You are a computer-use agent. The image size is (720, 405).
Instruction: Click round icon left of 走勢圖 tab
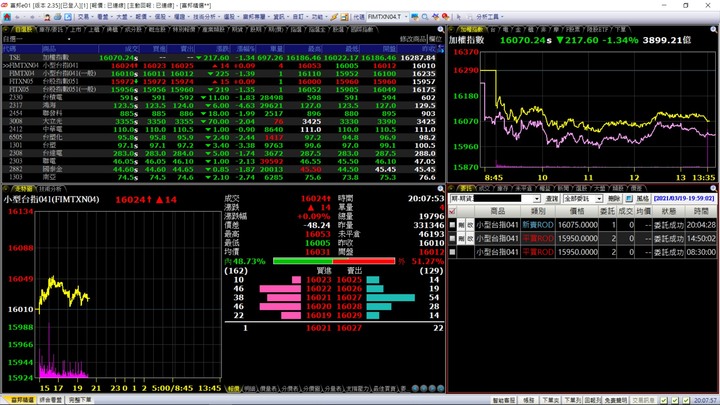click(6, 189)
